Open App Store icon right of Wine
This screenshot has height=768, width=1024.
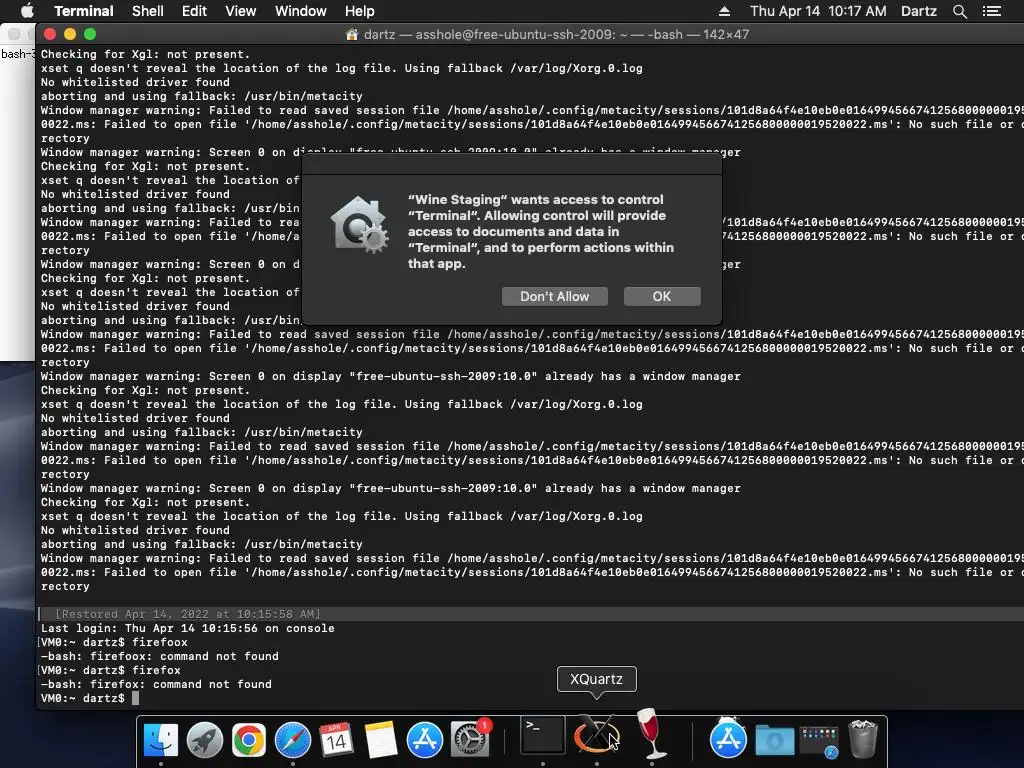pos(728,739)
